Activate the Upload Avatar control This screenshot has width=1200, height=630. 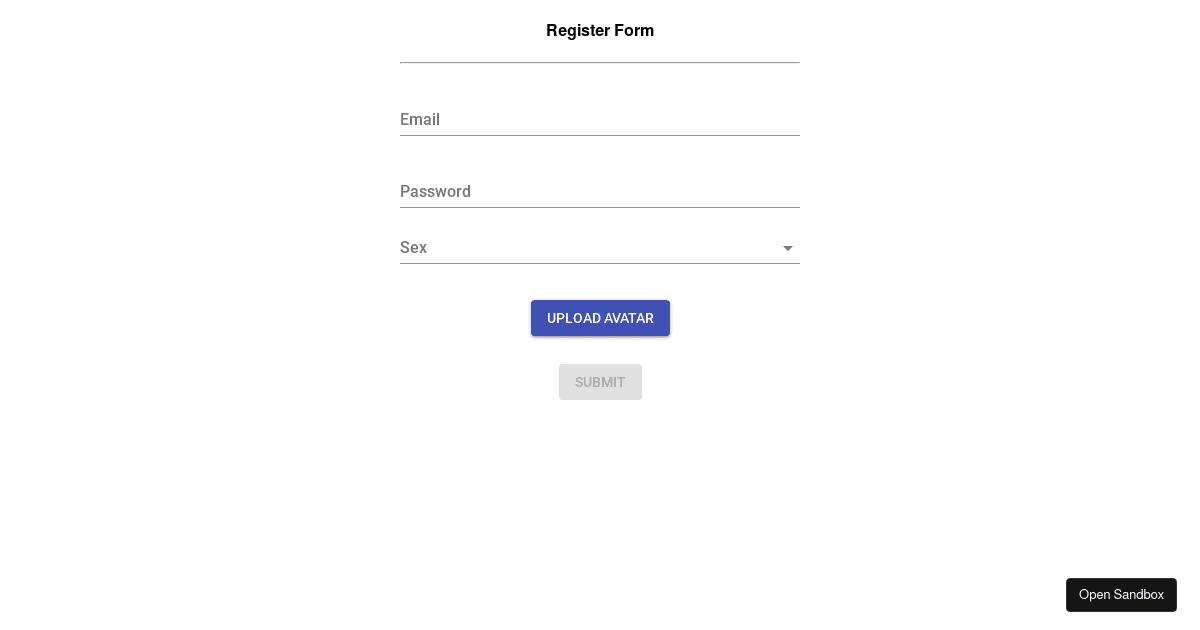600,318
